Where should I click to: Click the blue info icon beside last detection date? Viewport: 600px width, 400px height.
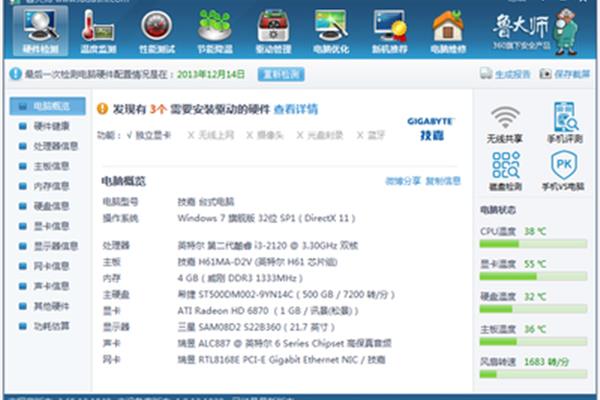pyautogui.click(x=15, y=74)
